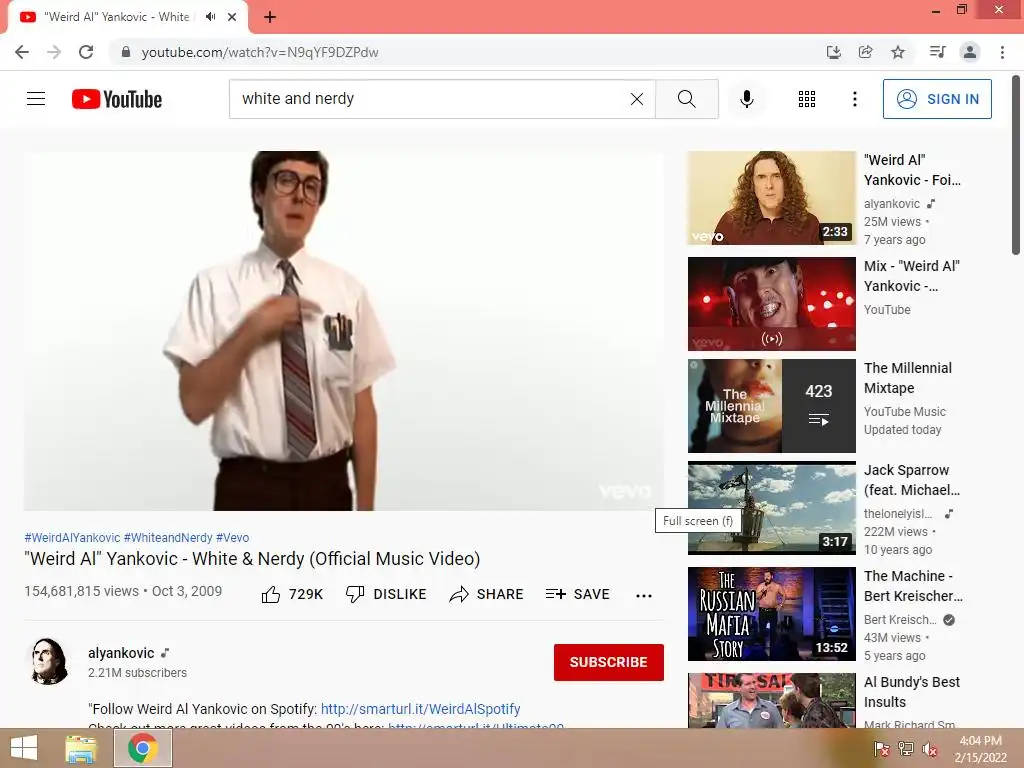
Task: Click "Al Bundy's Best Insults" title
Action: tap(912, 692)
